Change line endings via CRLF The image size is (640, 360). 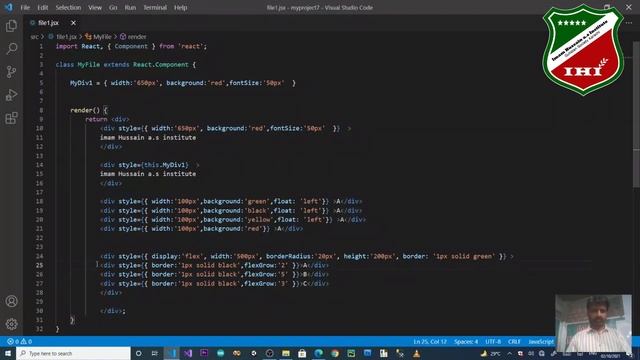pos(514,341)
